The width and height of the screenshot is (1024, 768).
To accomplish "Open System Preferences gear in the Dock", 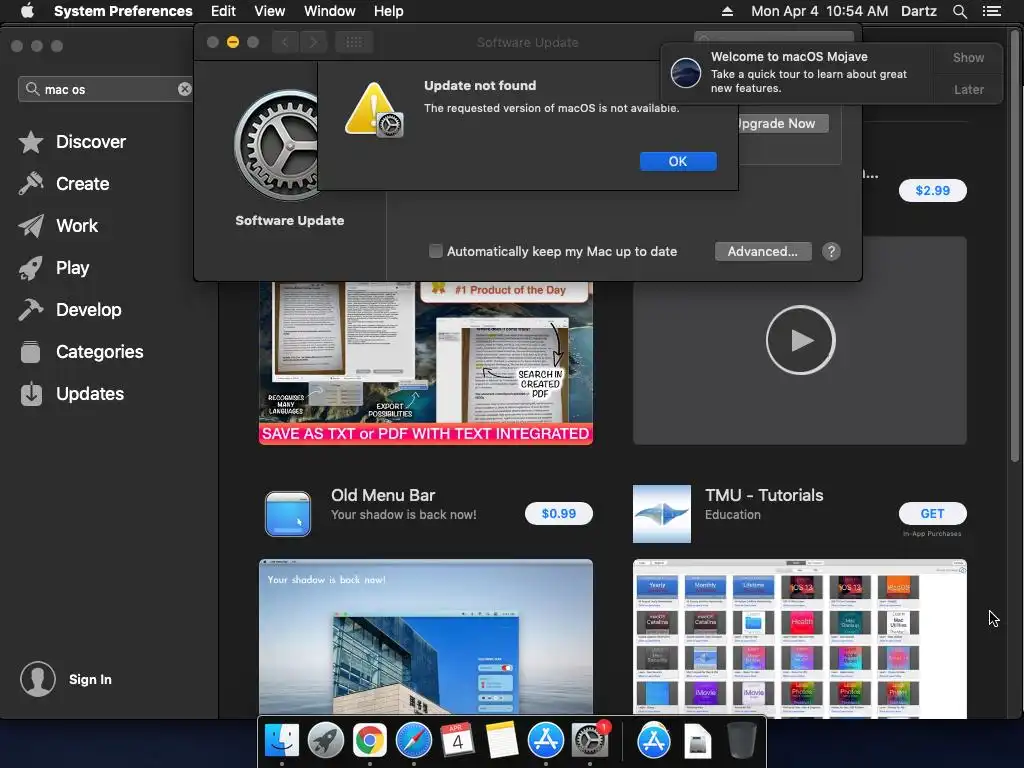I will click(590, 741).
